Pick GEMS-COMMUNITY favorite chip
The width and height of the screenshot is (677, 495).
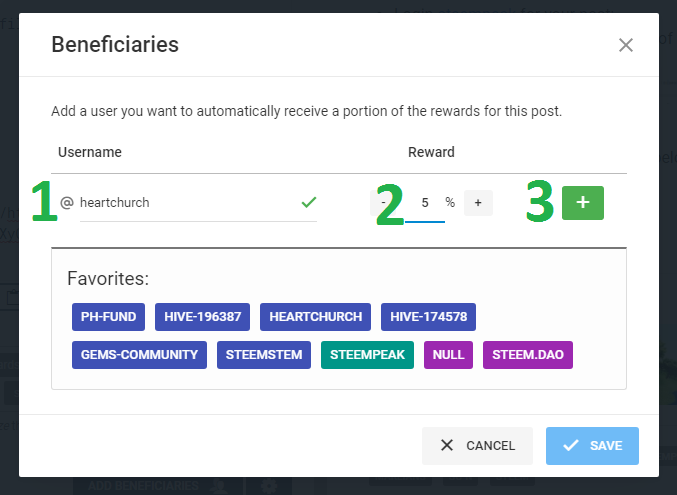tap(139, 355)
